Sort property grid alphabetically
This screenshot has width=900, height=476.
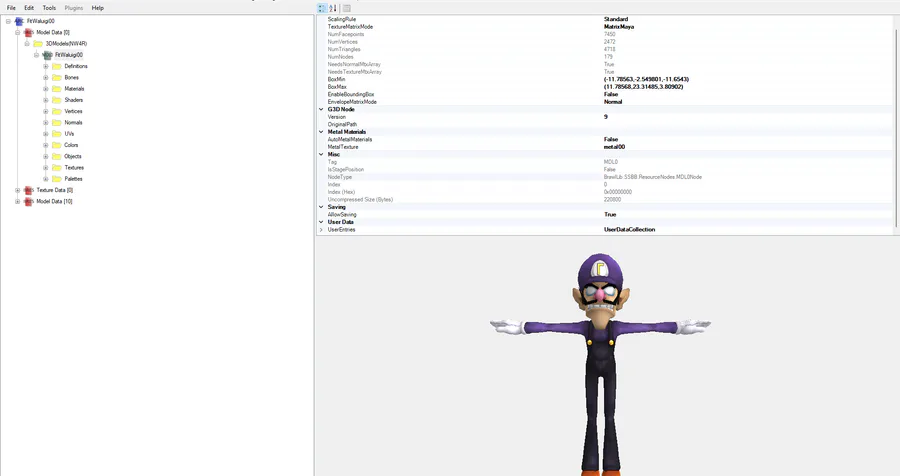point(333,8)
